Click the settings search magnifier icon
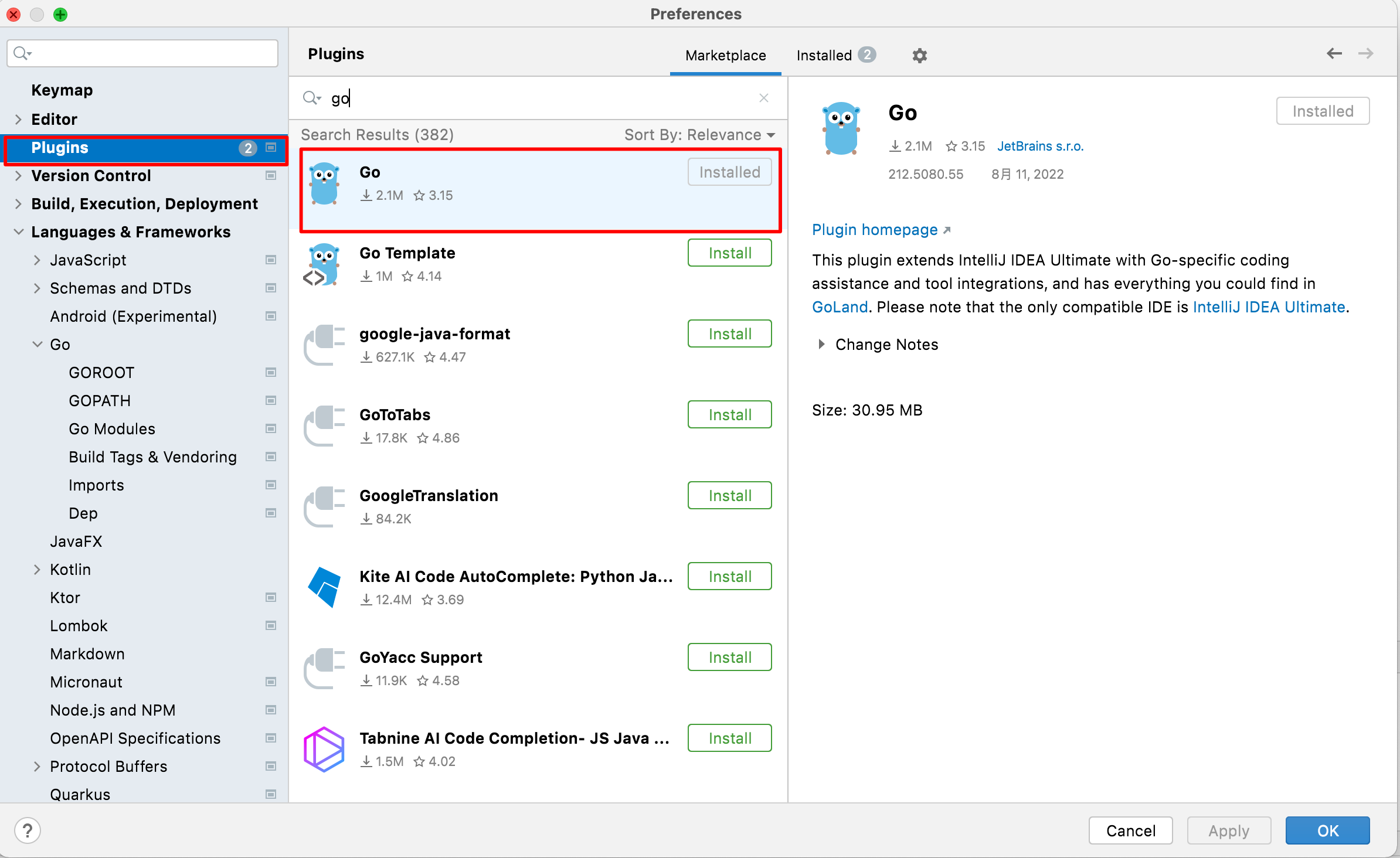1400x858 pixels. (x=22, y=53)
